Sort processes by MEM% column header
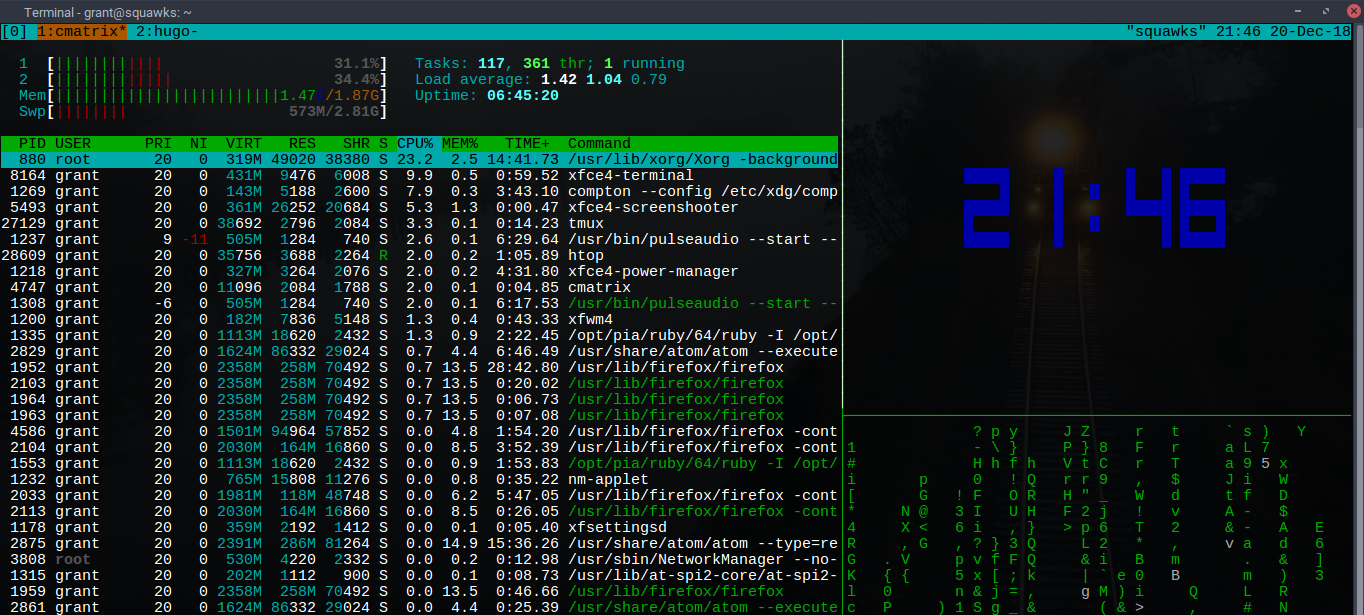This screenshot has height=615, width=1364. tap(461, 144)
